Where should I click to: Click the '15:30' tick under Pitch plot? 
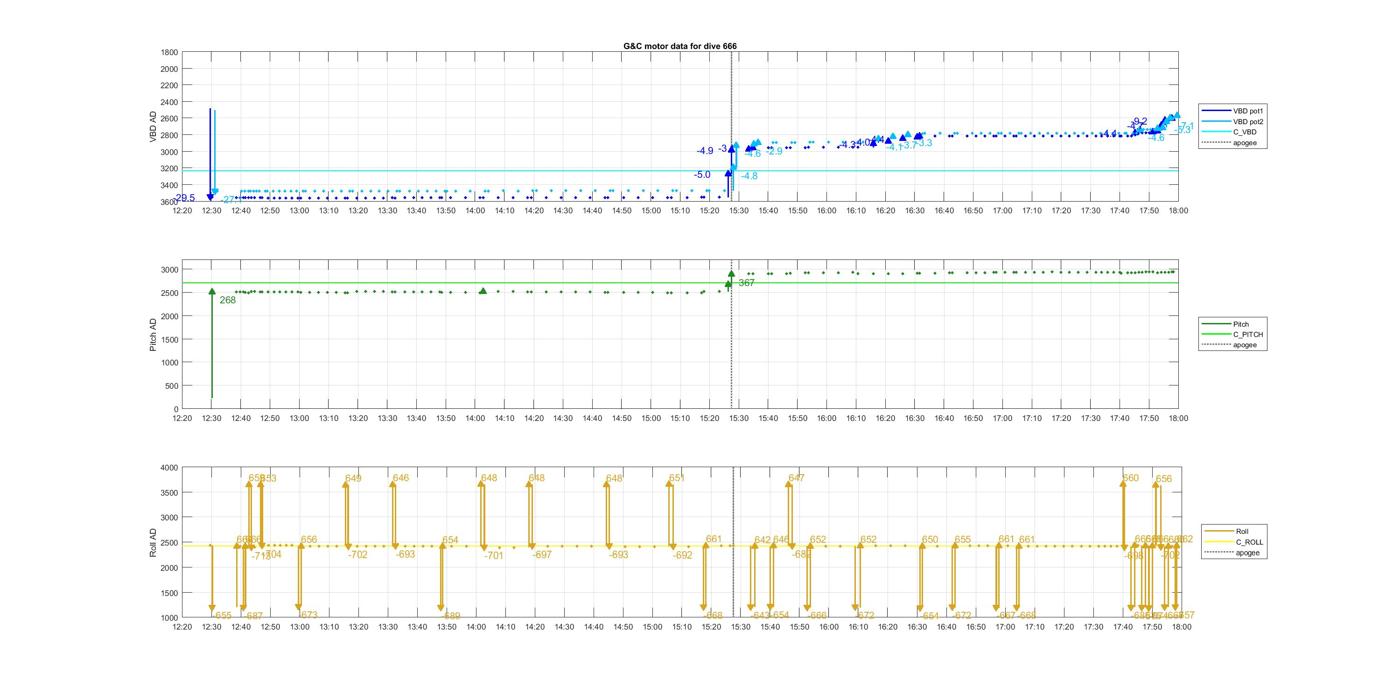click(x=739, y=419)
